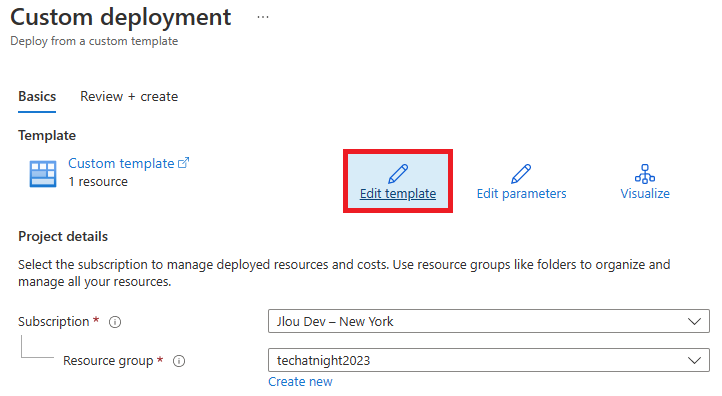Expand the Resource group dropdown chevron
Viewport: 722px width, 396px height.
(694, 360)
